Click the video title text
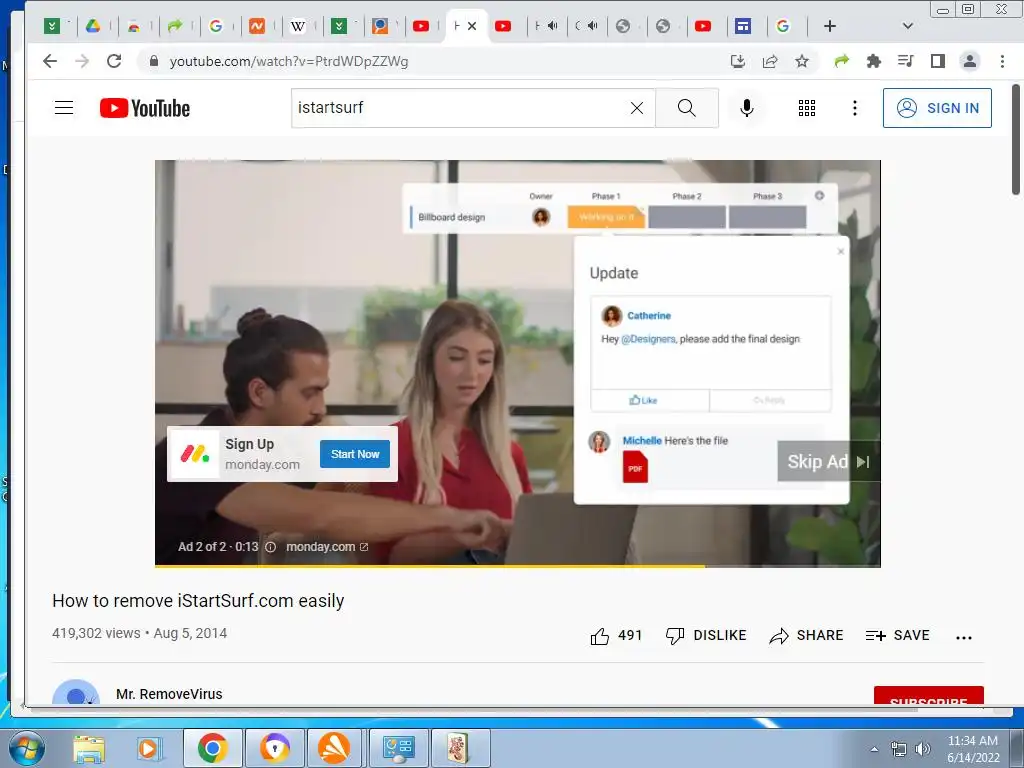This screenshot has width=1024, height=768. (198, 601)
